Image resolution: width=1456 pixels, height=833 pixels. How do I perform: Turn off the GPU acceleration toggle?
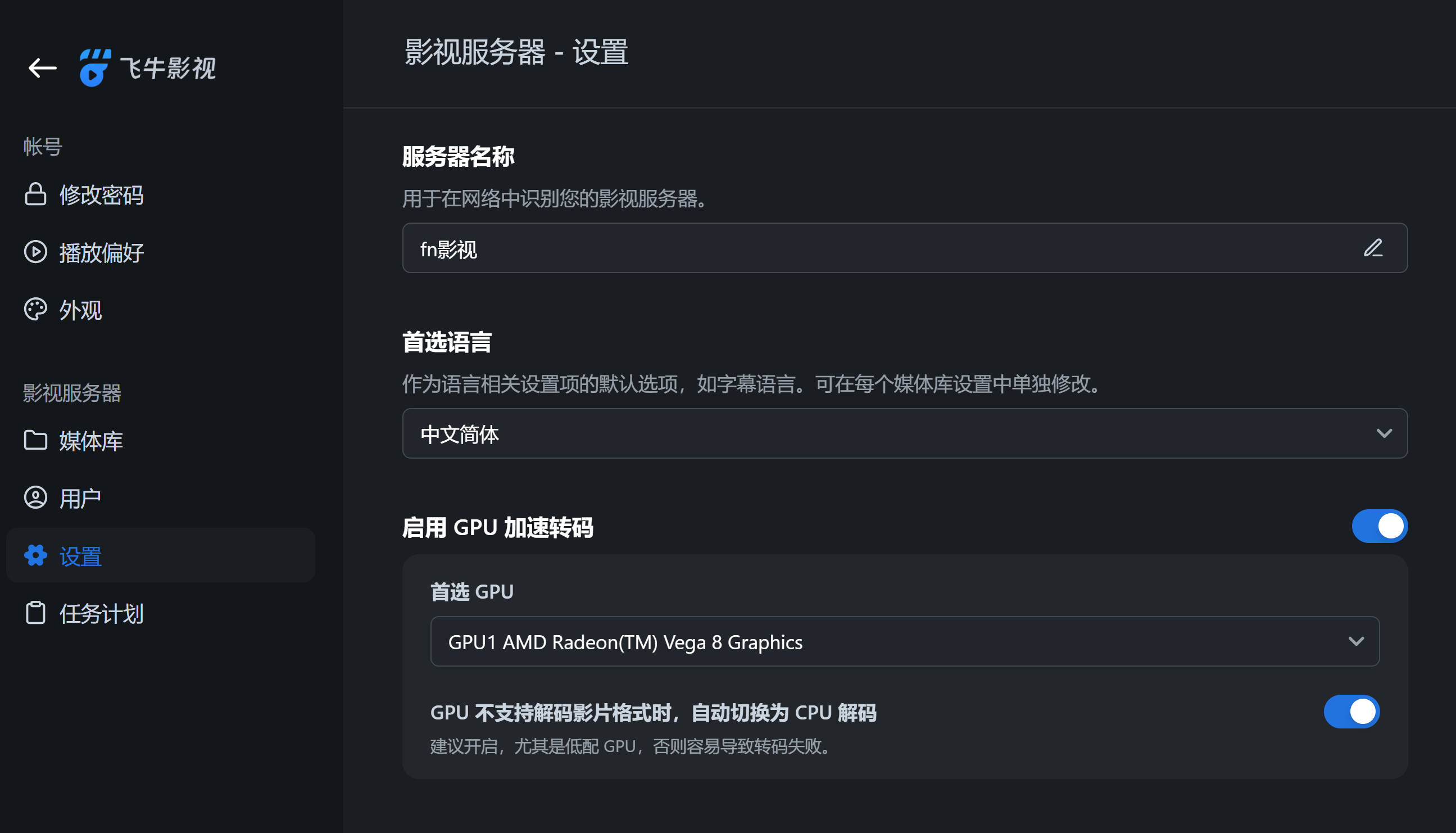coord(1380,526)
